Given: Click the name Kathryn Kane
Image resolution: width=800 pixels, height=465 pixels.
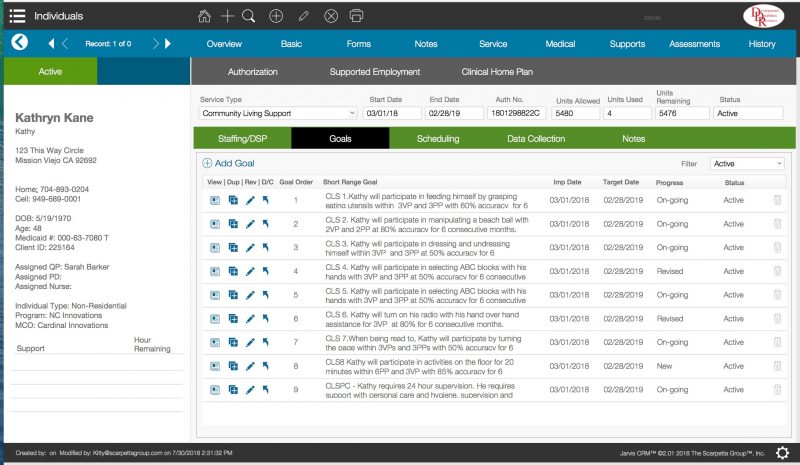Looking at the screenshot, I should tap(54, 118).
